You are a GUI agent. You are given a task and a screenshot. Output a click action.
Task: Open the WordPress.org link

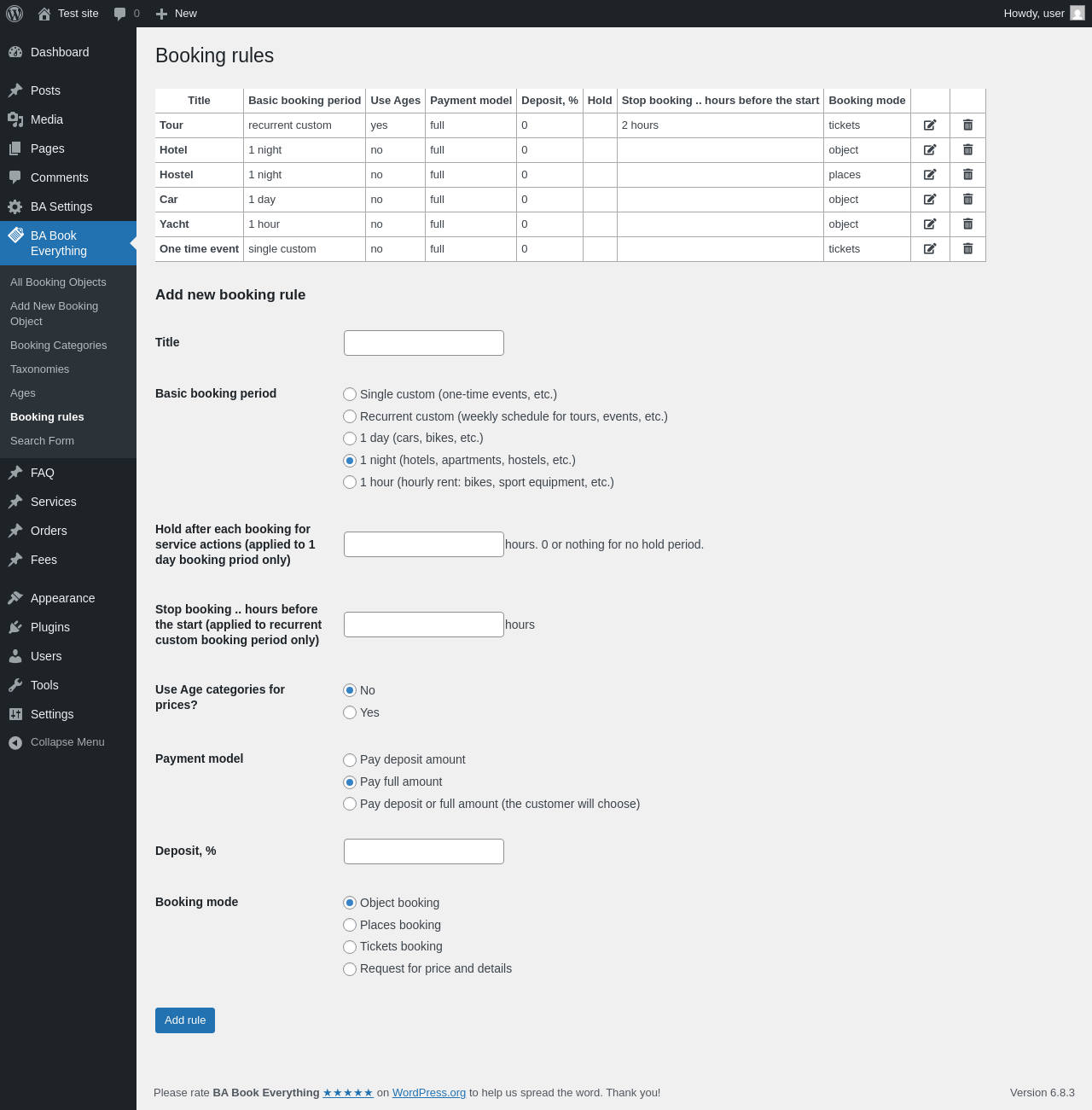429,1093
